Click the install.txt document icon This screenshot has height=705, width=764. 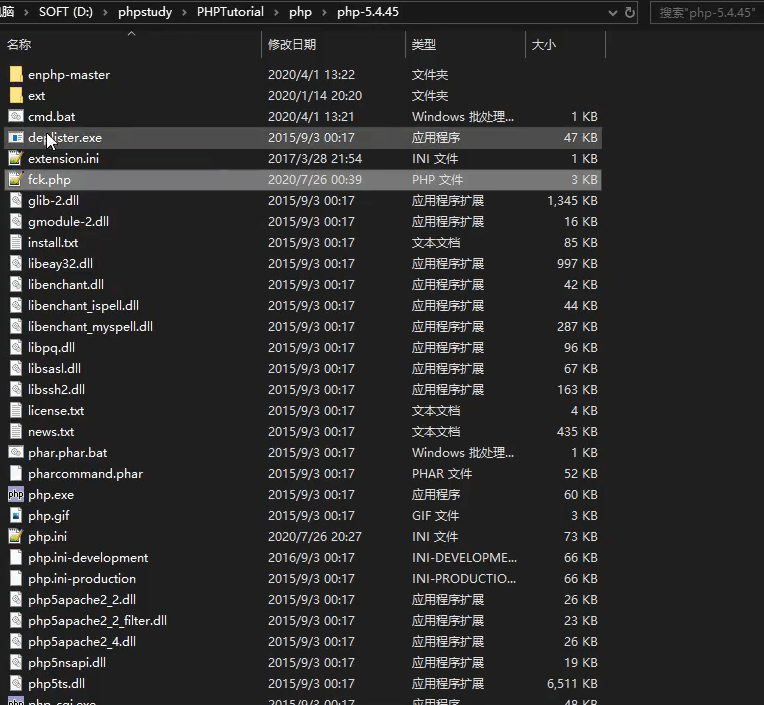pyautogui.click(x=16, y=242)
